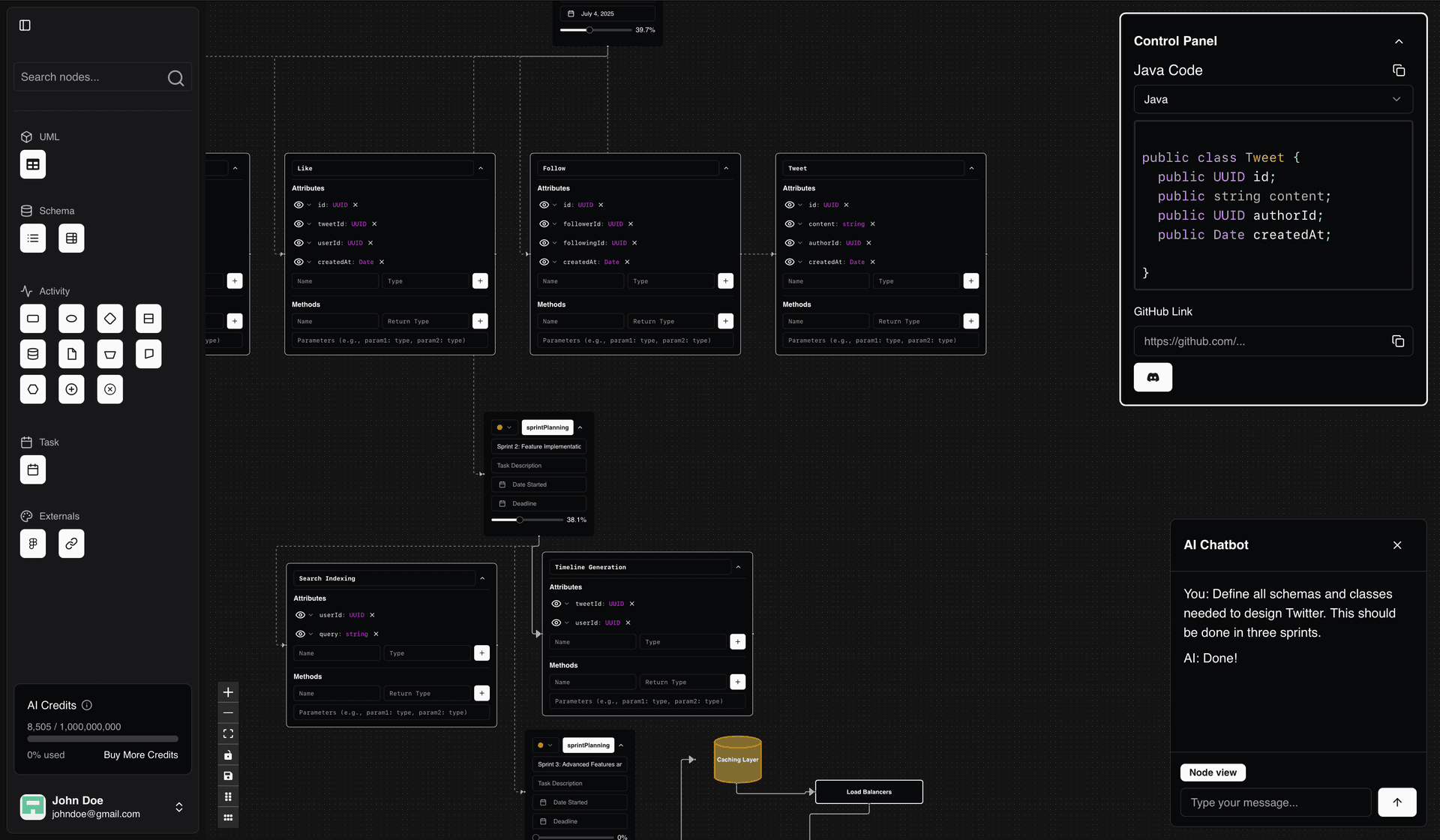1440x840 pixels.
Task: Open the Java language dropdown
Action: click(1273, 99)
